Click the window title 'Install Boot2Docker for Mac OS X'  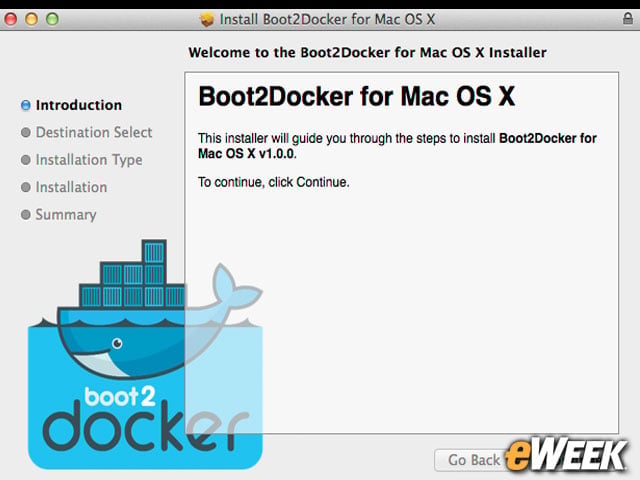[x=327, y=19]
